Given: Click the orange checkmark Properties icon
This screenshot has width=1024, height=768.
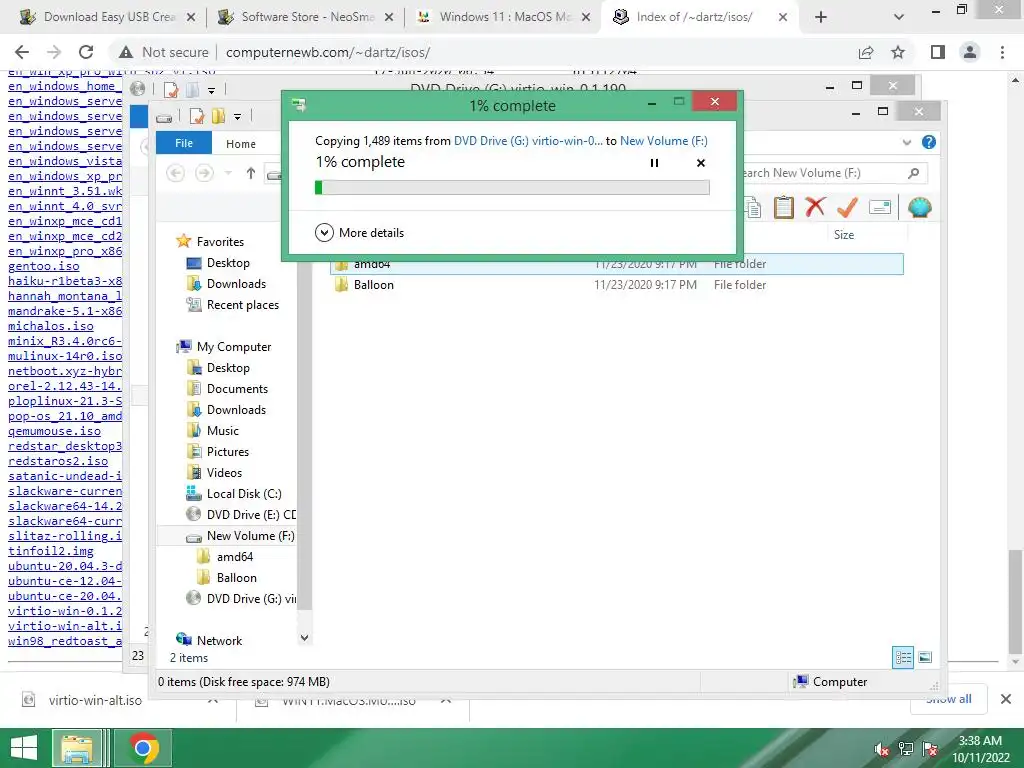Looking at the screenshot, I should (847, 208).
